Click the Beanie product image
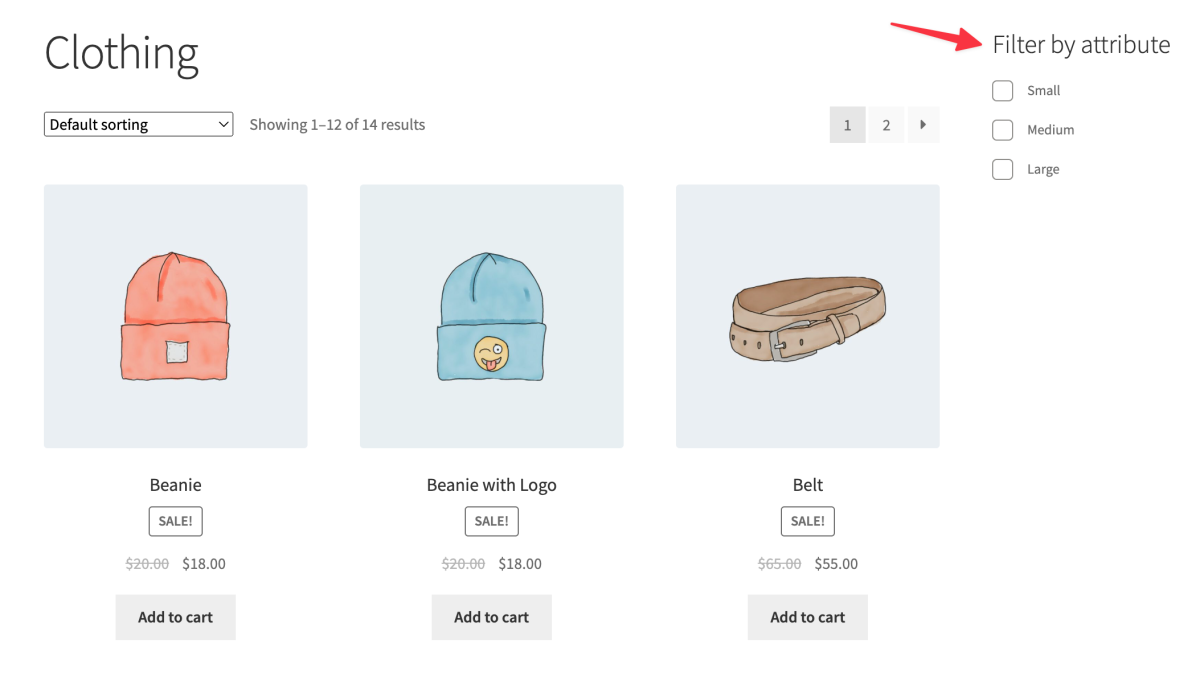1200x680 pixels. 175,315
